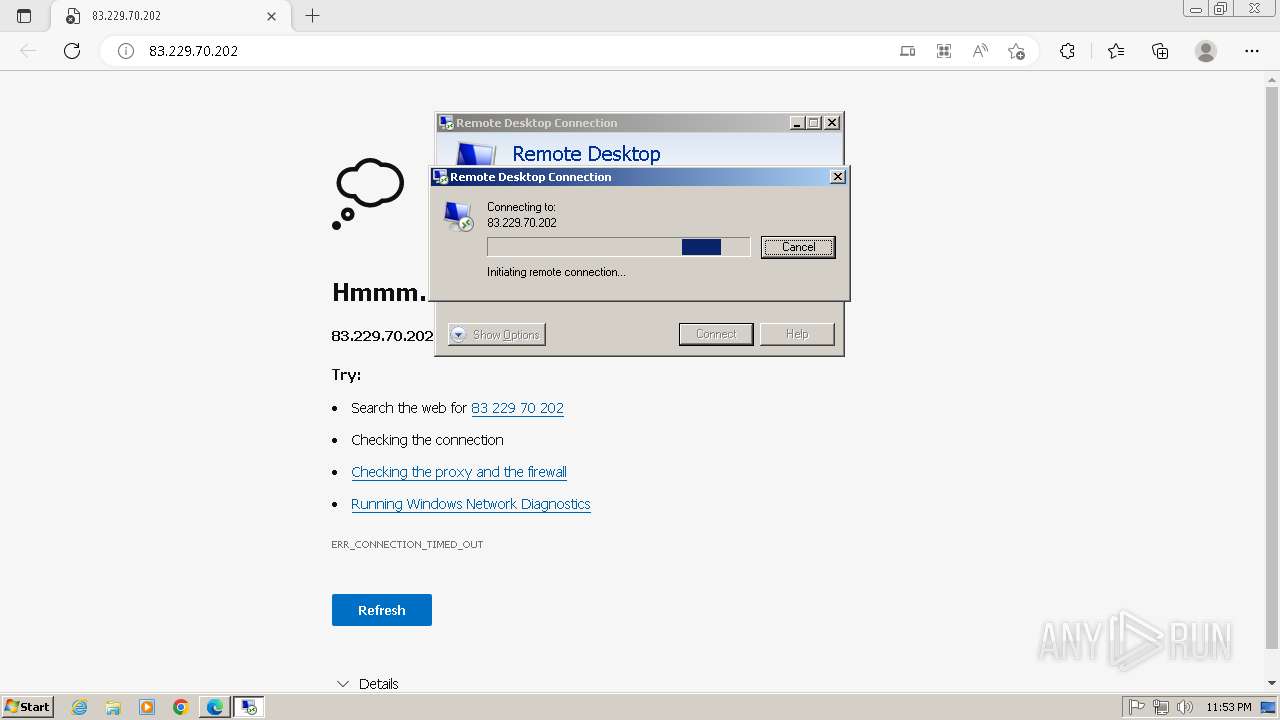Close the connecting progress dialog

pos(838,177)
